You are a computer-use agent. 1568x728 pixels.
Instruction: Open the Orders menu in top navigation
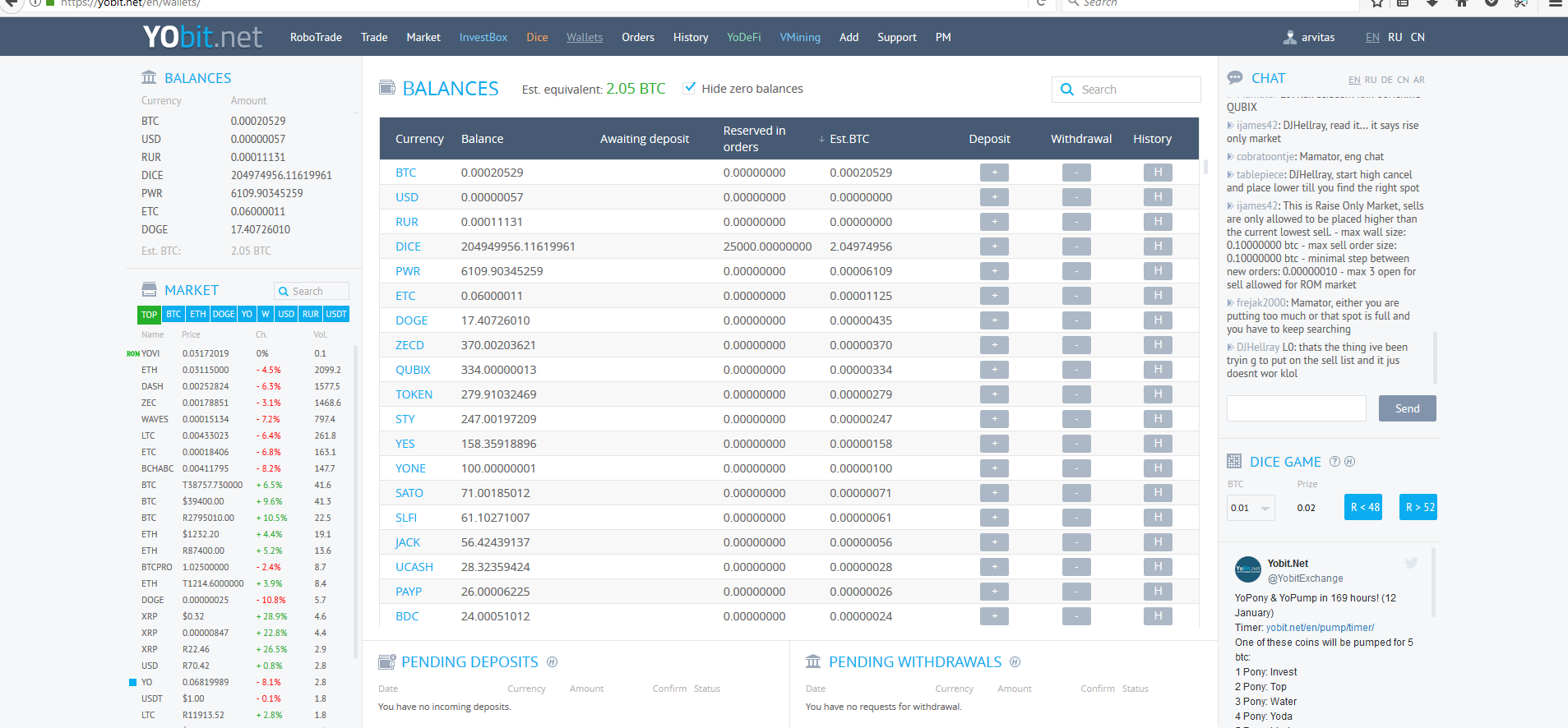point(637,37)
